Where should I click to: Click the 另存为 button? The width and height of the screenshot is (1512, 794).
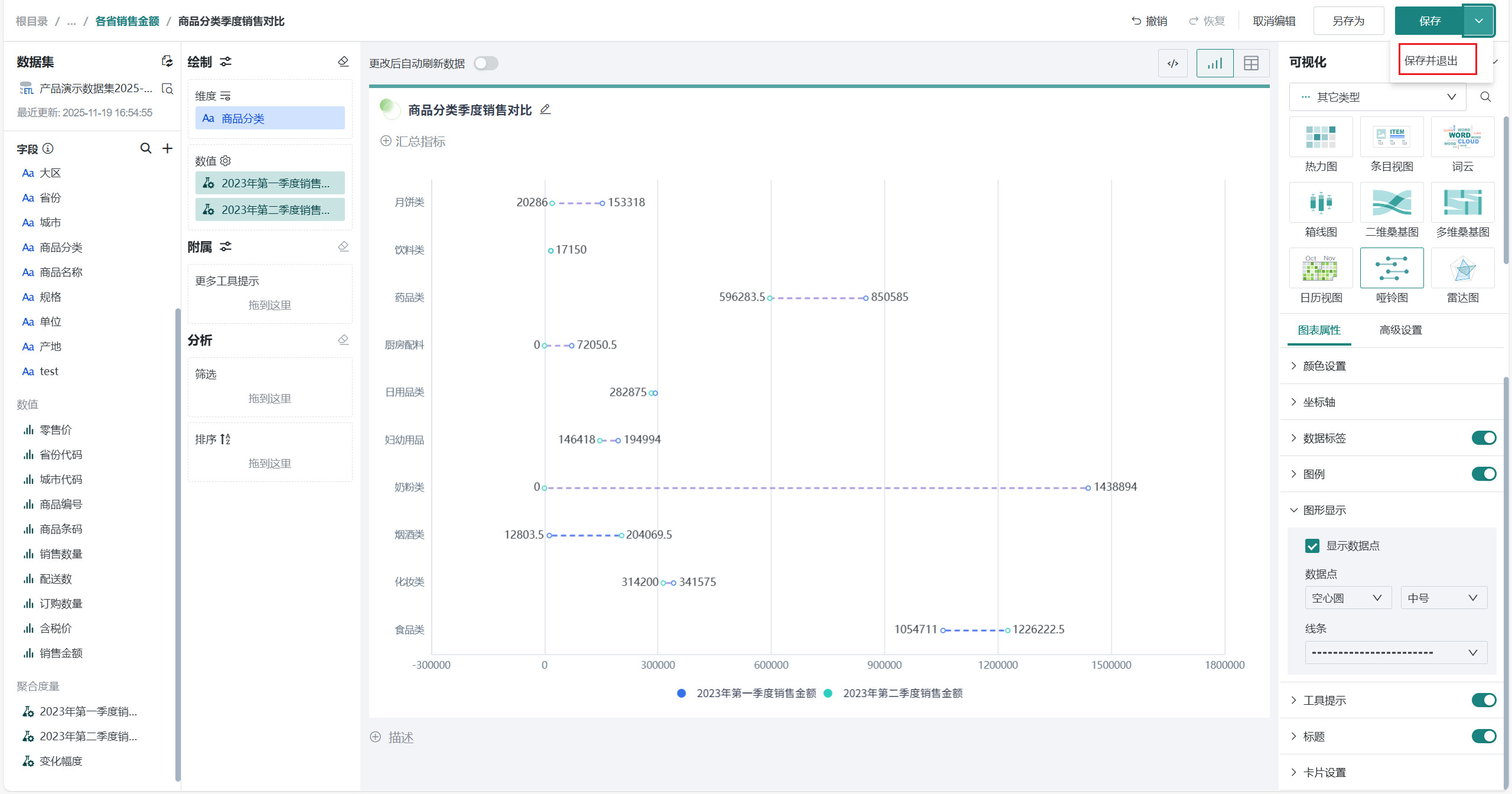click(x=1348, y=21)
